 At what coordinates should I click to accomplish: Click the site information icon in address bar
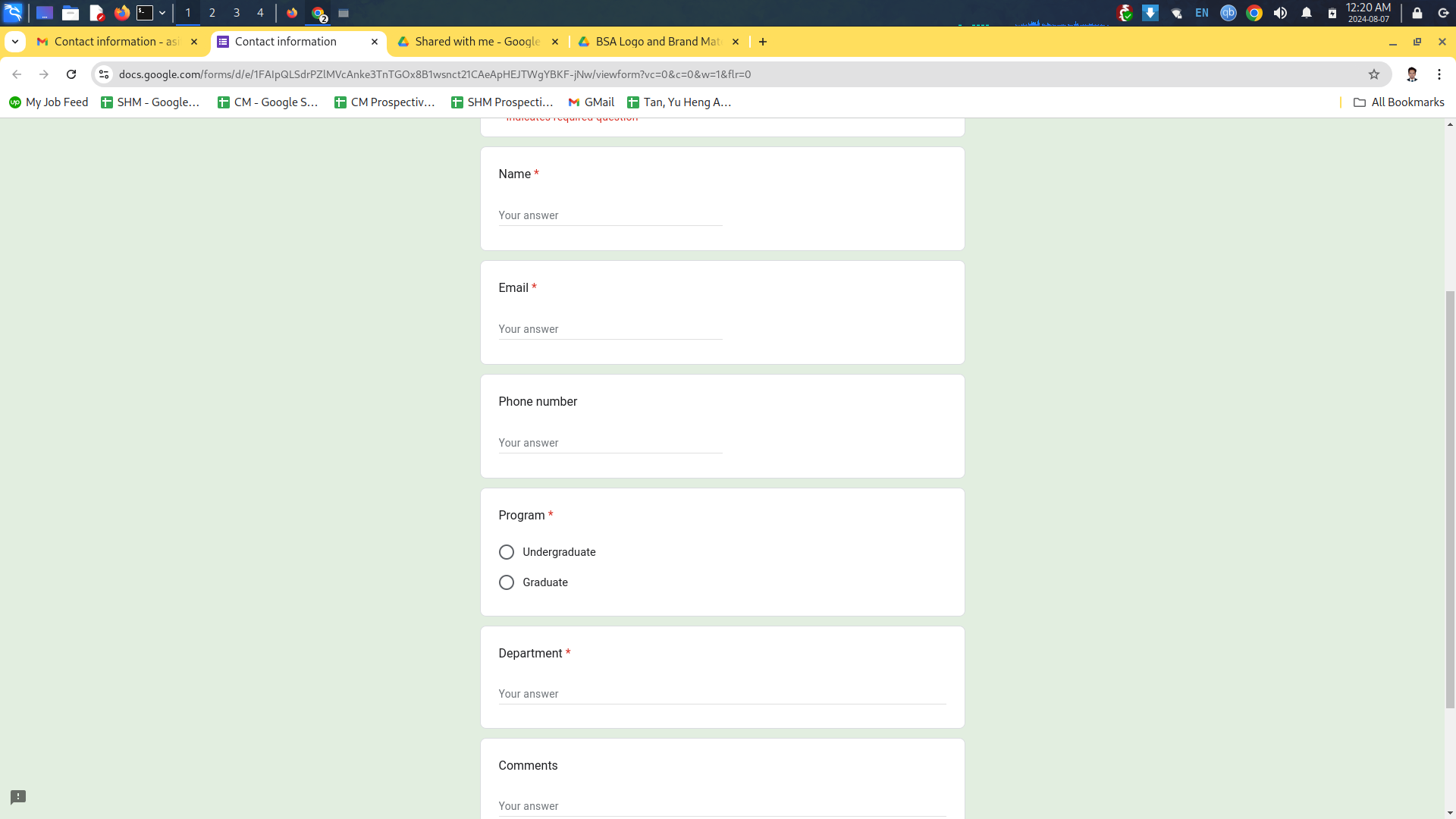click(x=104, y=74)
